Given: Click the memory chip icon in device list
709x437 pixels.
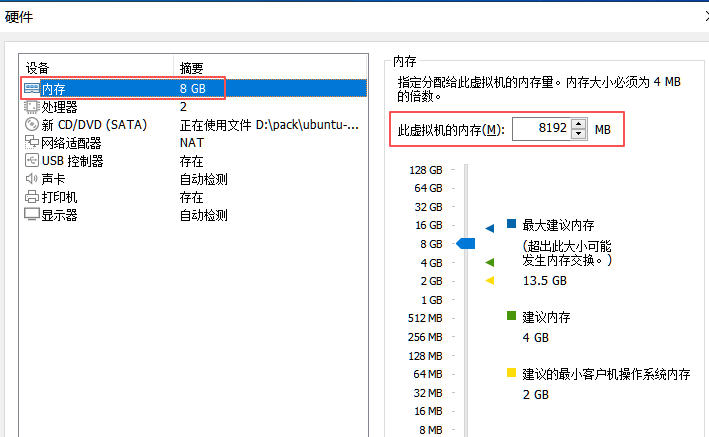Looking at the screenshot, I should 31,89.
